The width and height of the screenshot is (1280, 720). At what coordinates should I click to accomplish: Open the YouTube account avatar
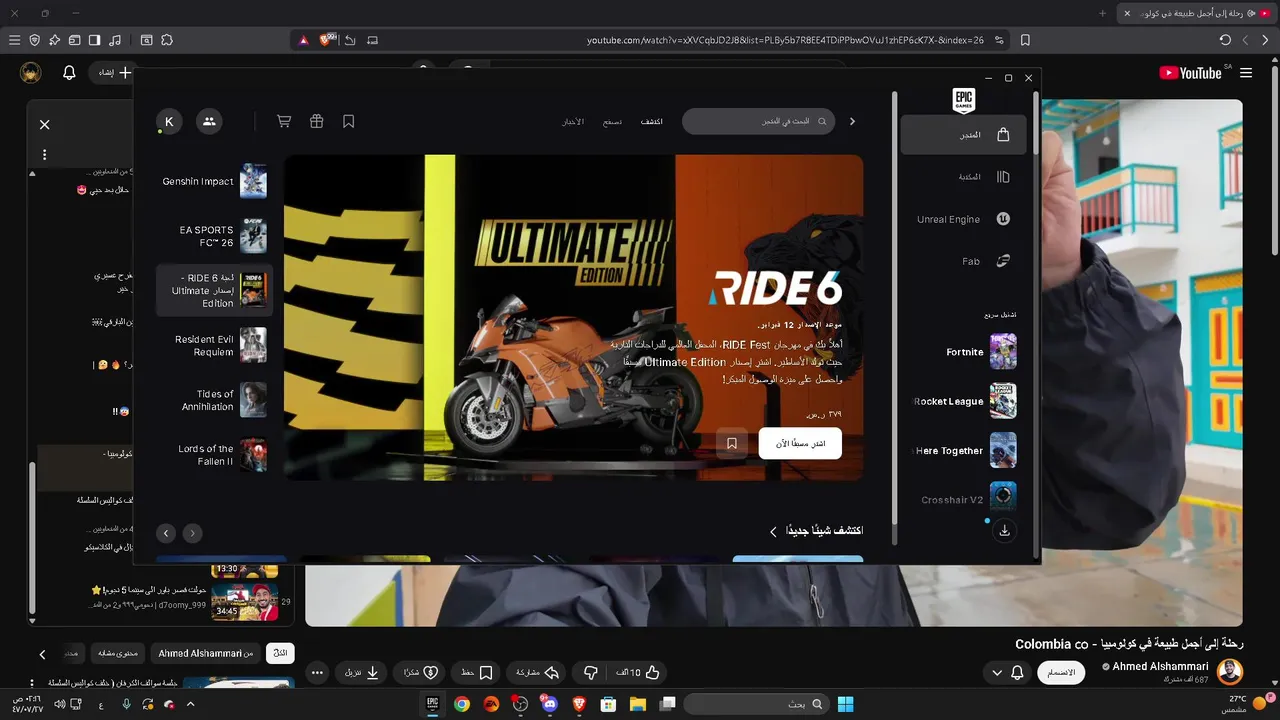(x=31, y=73)
